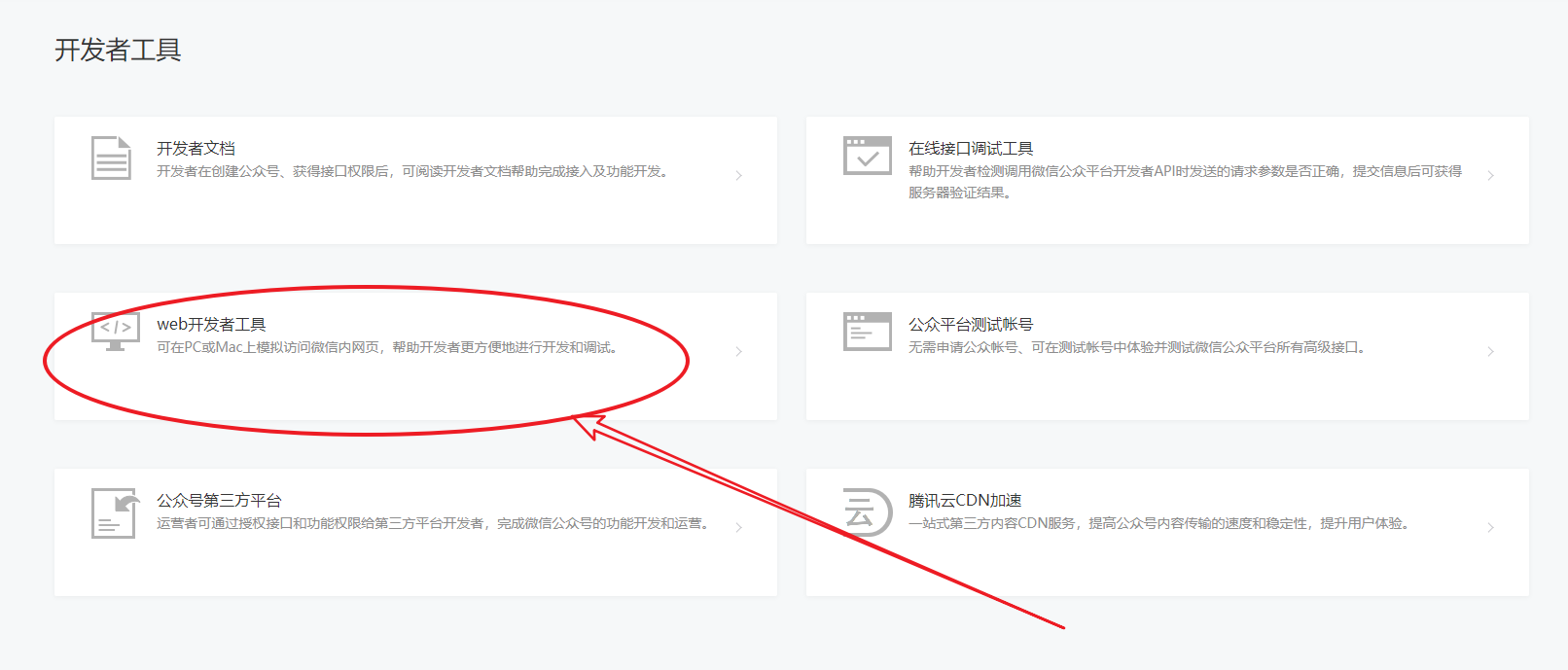Open the 在线接口调试工具 card arrow
The height and width of the screenshot is (670, 1568).
point(1491,176)
